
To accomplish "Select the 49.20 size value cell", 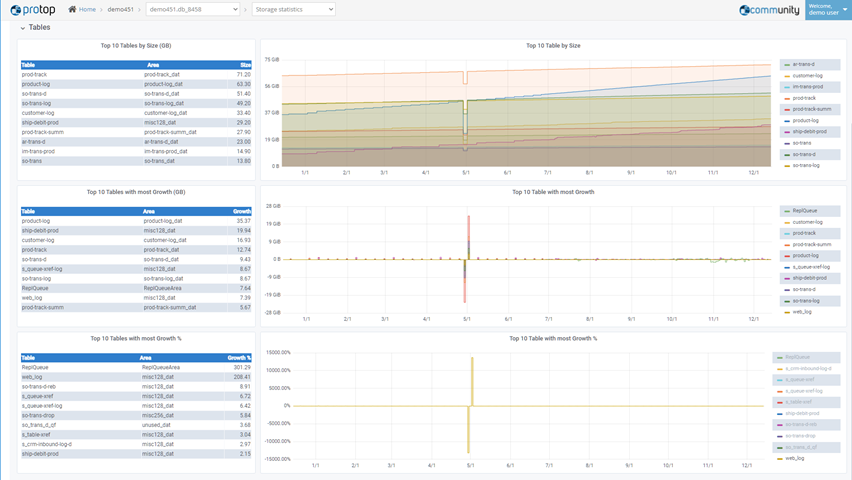I will pos(243,103).
